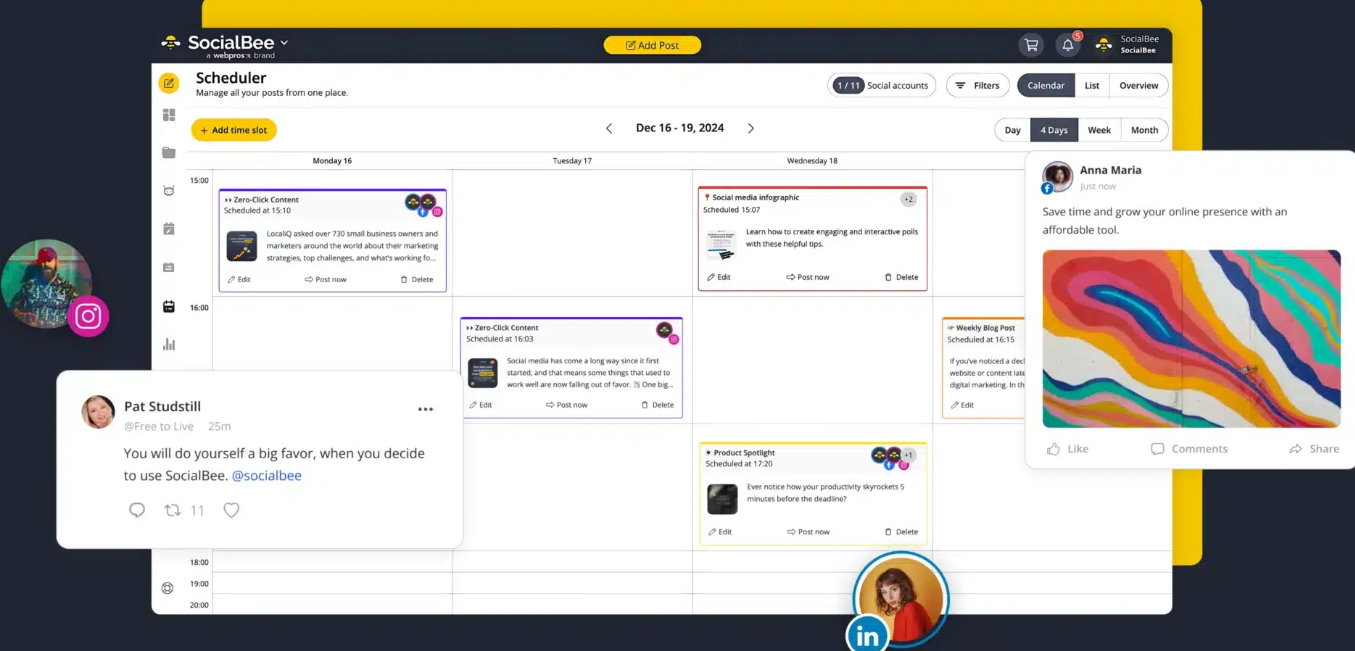Viewport: 1355px width, 651px height.
Task: Open the Filters button
Action: (x=977, y=85)
